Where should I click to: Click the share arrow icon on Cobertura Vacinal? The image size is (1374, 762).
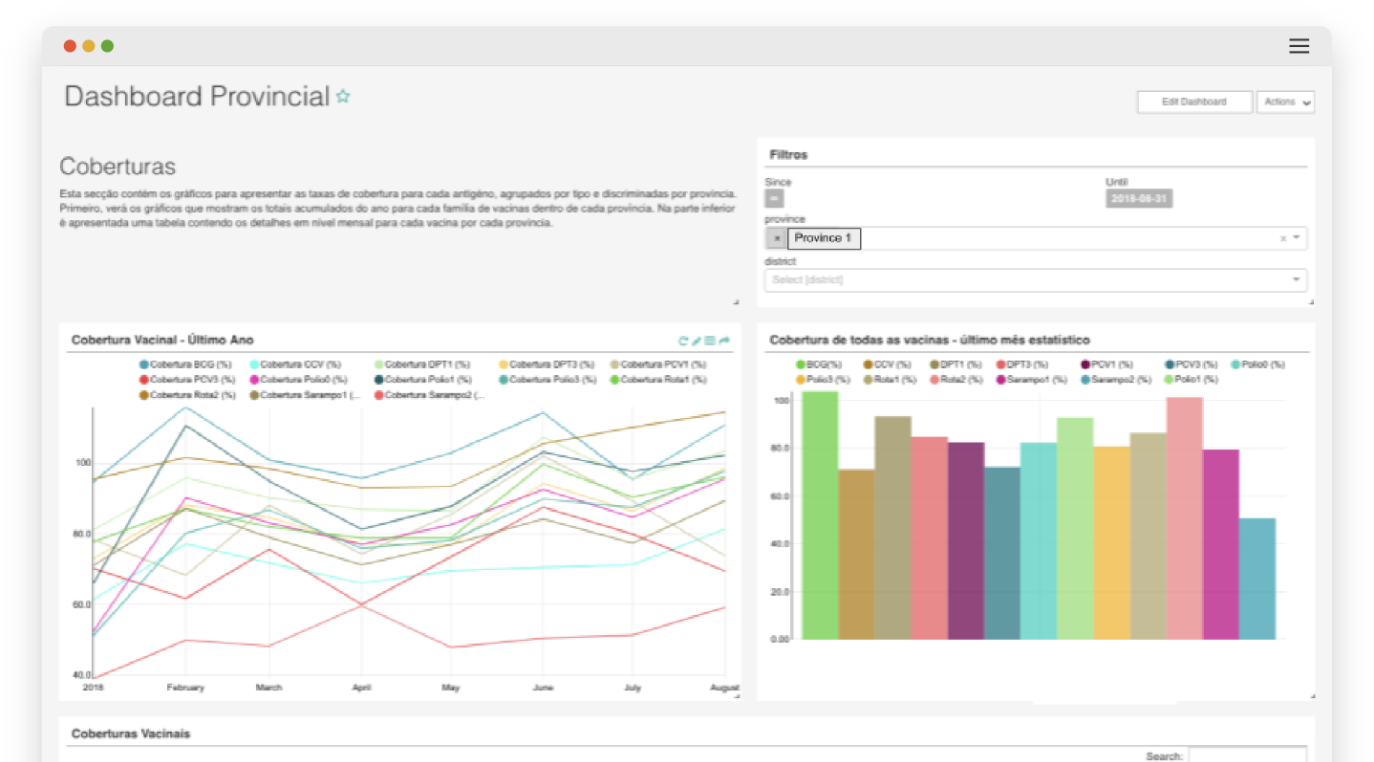click(x=724, y=341)
